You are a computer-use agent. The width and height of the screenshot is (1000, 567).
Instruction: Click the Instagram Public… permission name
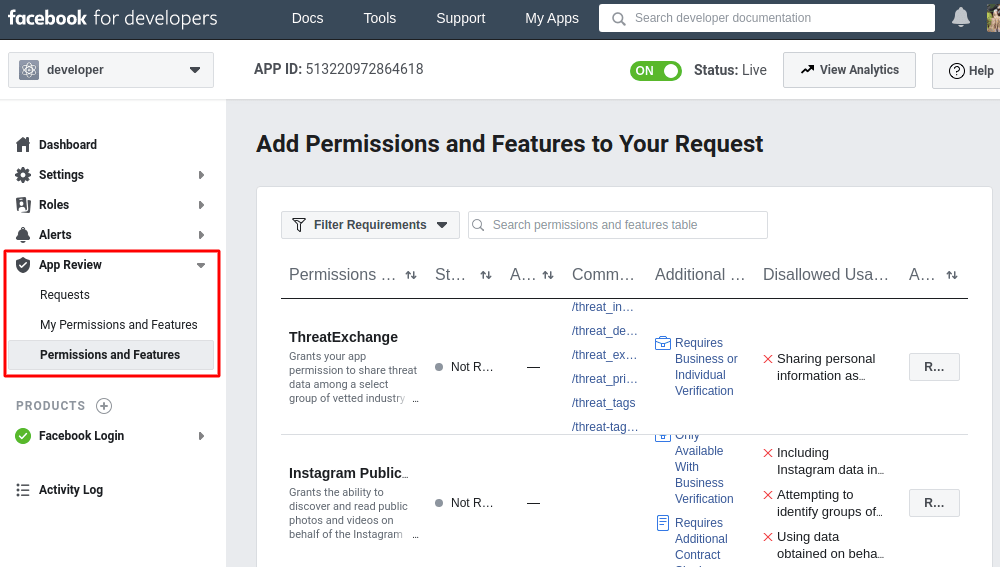(348, 473)
